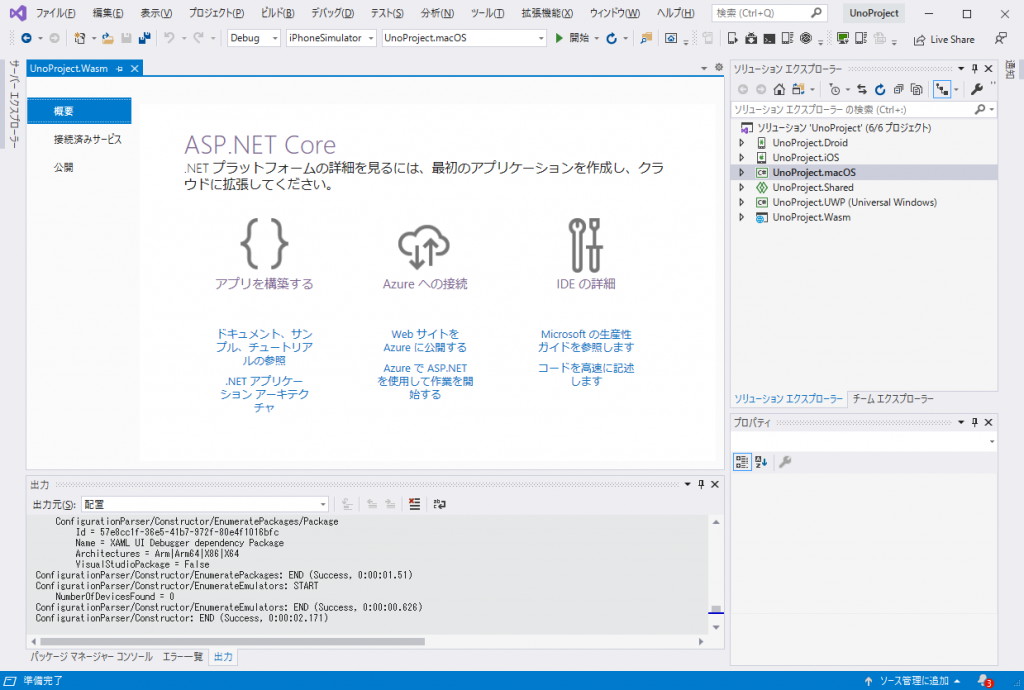
Task: Toggle the nested file view button
Action: tap(942, 89)
